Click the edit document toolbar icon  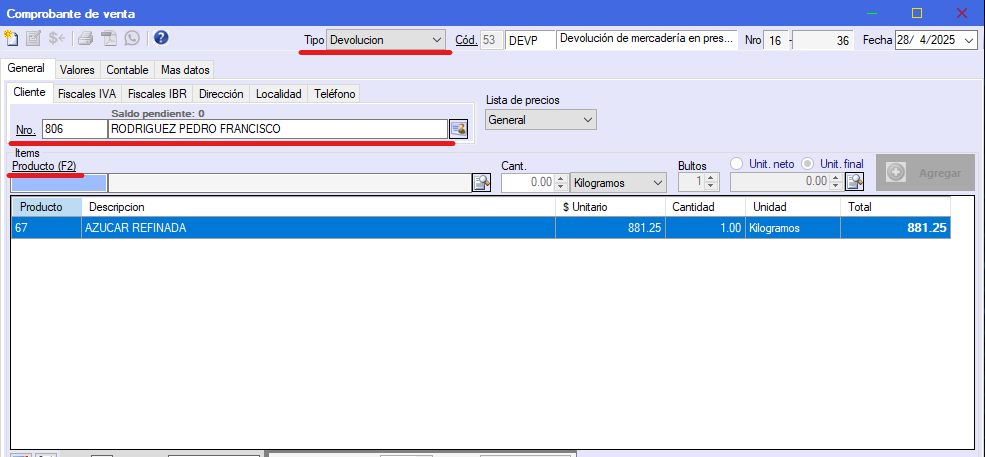pos(34,38)
